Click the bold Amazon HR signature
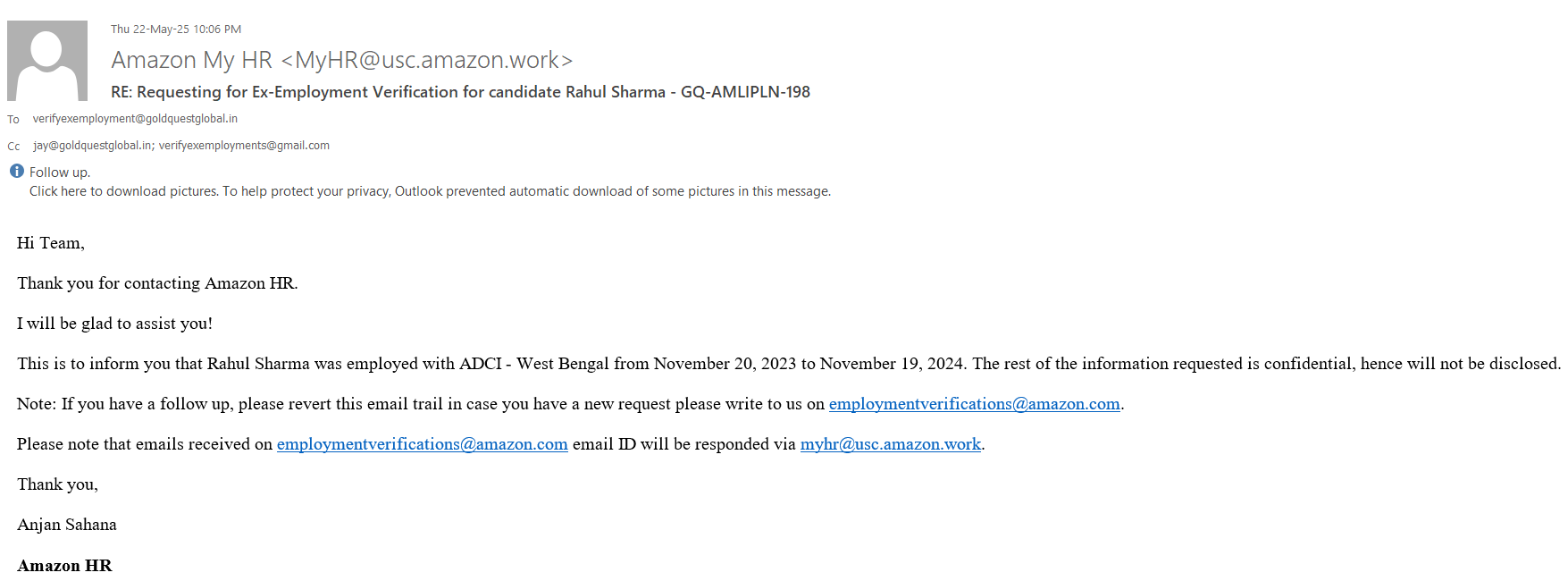The width and height of the screenshot is (1568, 581). pos(64,566)
